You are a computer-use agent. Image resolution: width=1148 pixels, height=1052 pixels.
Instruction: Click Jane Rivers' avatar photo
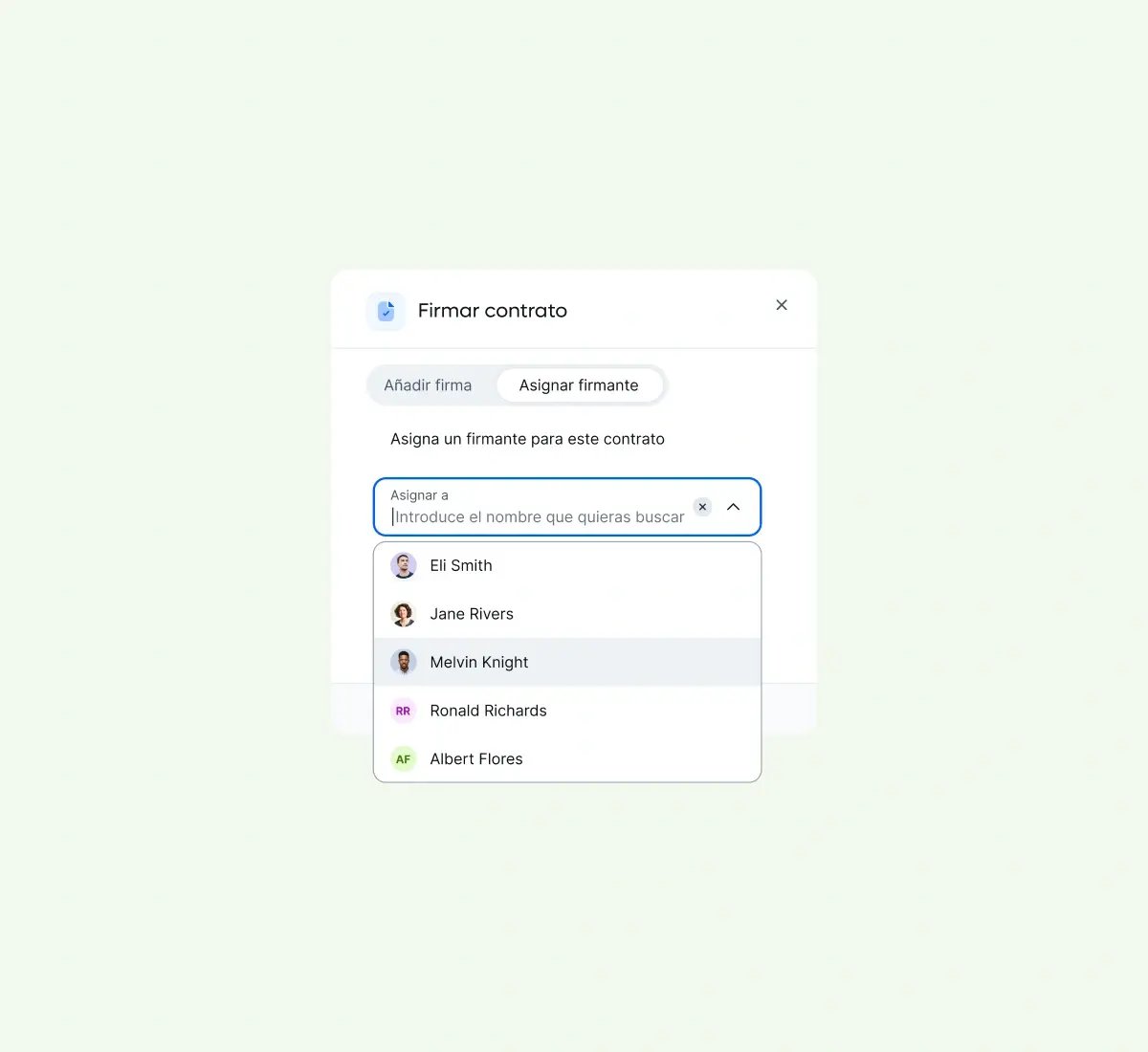[x=404, y=614]
